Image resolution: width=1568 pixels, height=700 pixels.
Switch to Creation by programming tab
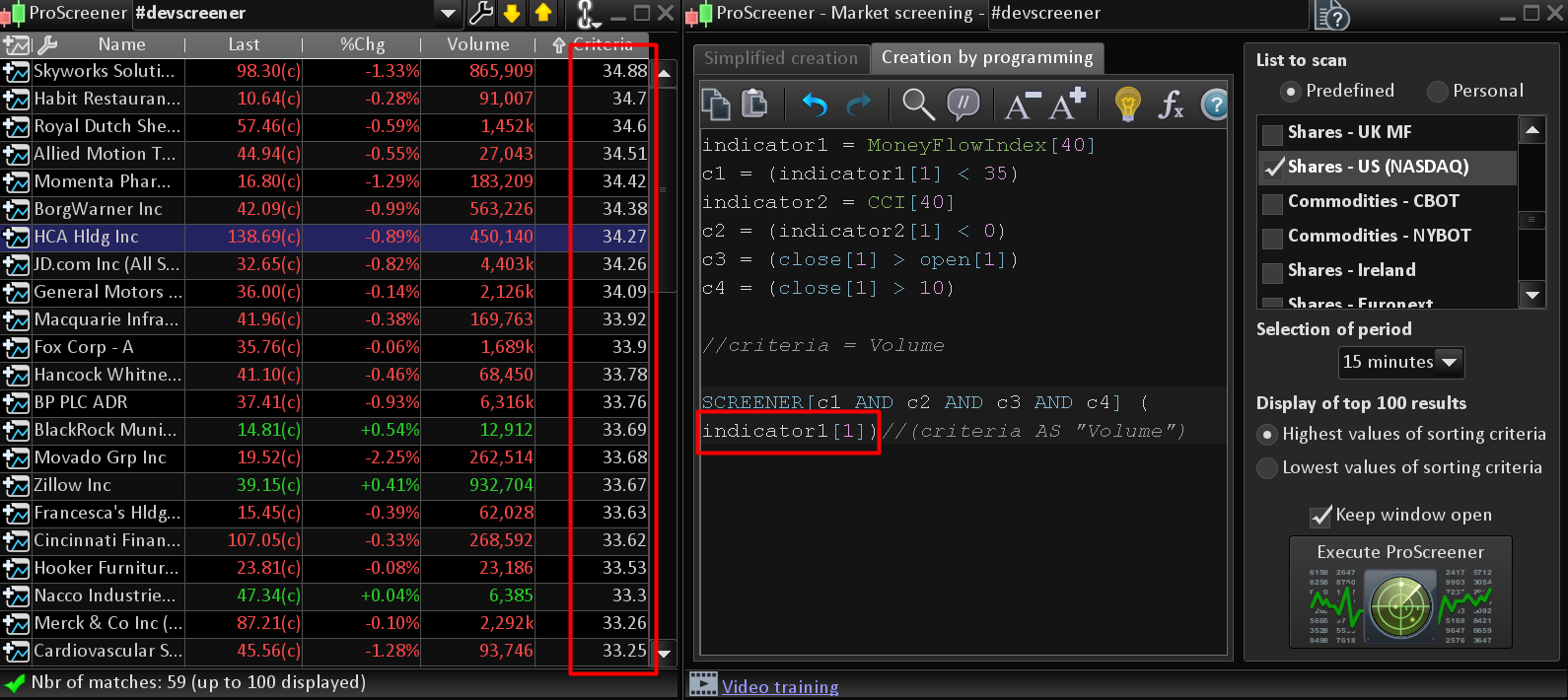click(x=987, y=57)
